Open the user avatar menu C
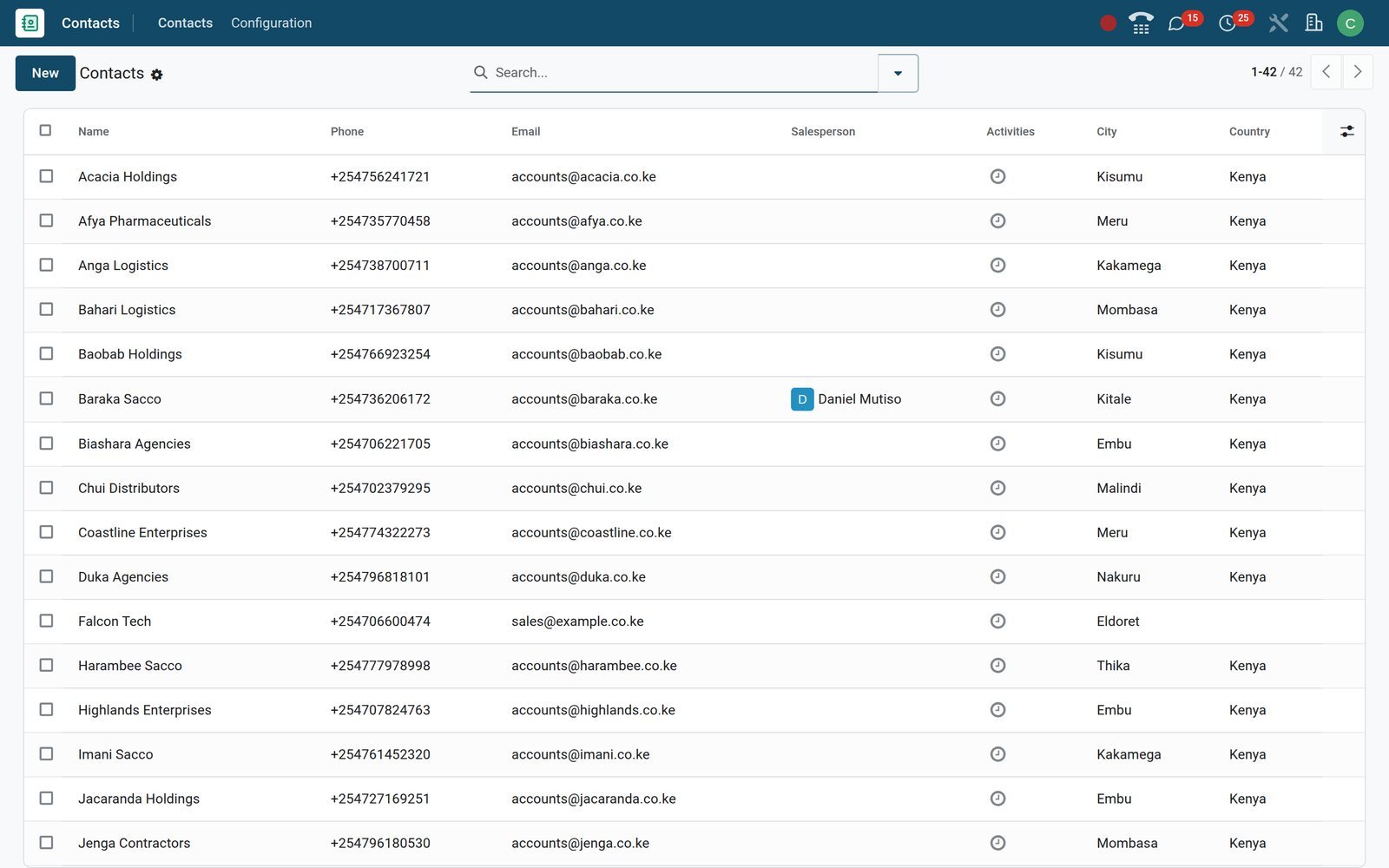 point(1350,23)
